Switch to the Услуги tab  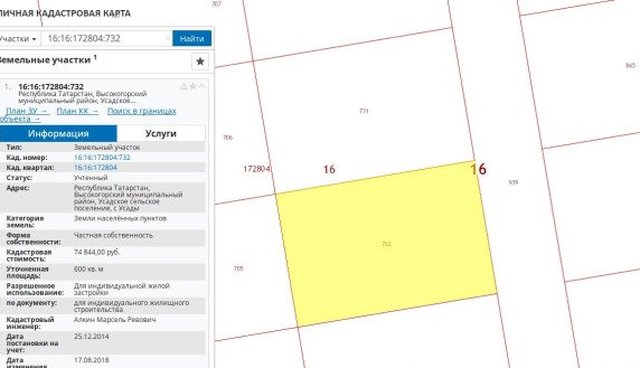point(161,133)
